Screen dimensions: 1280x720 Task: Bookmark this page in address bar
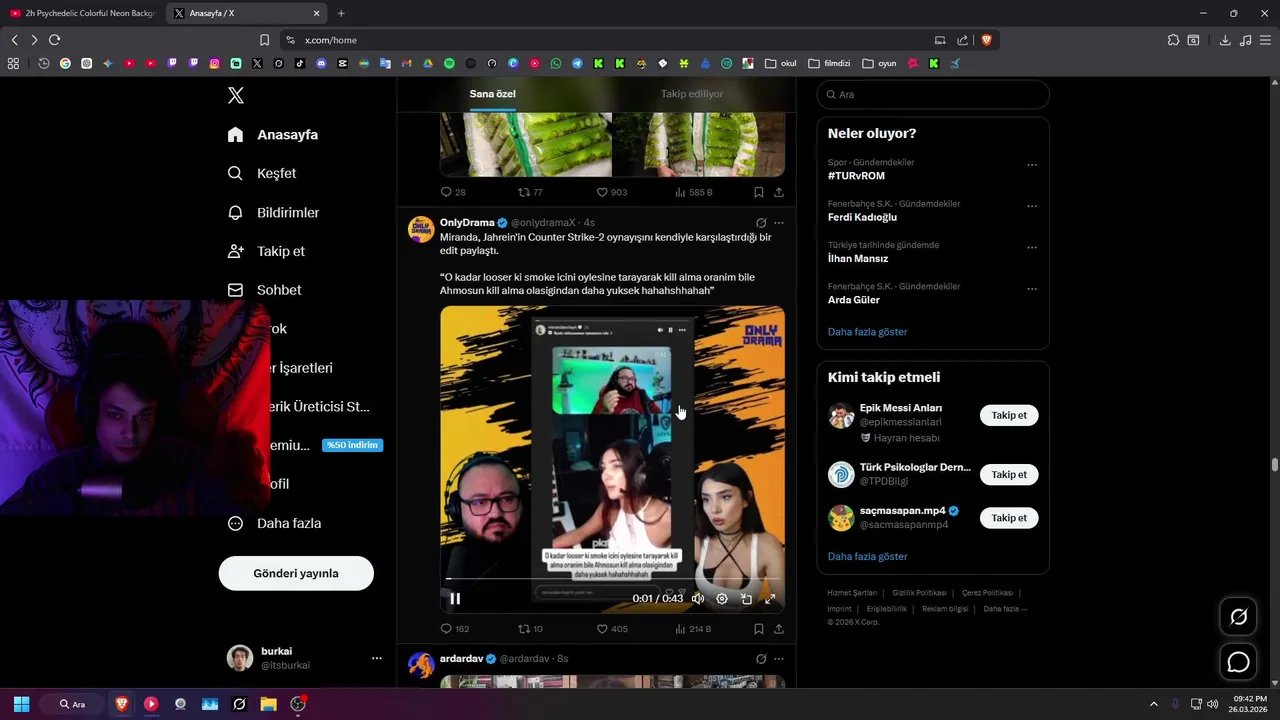pos(264,40)
